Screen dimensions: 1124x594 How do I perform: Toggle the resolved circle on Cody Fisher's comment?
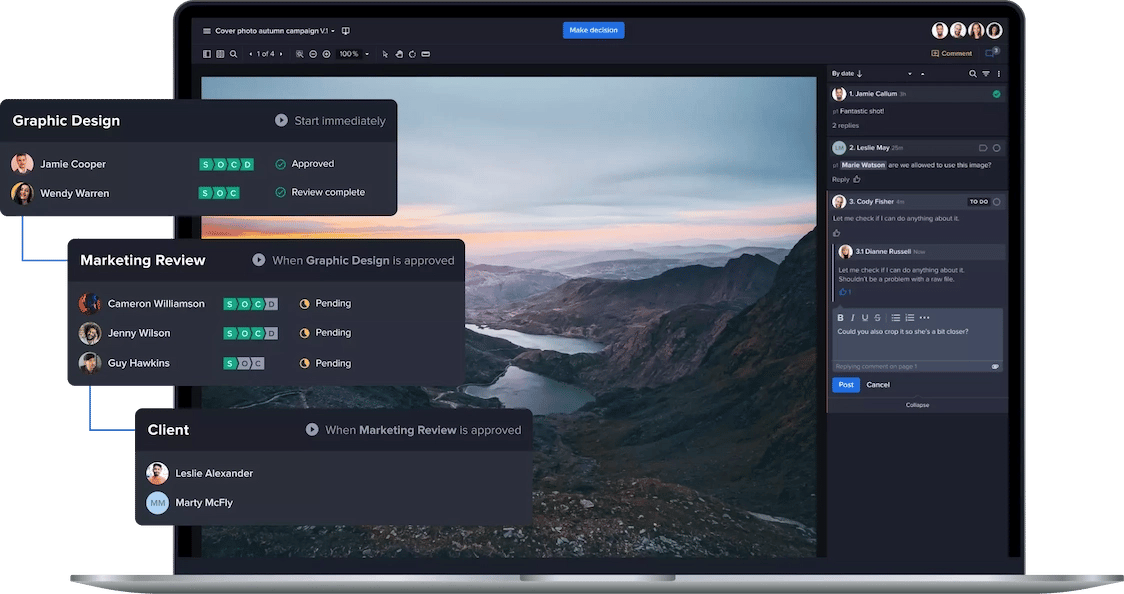point(996,202)
